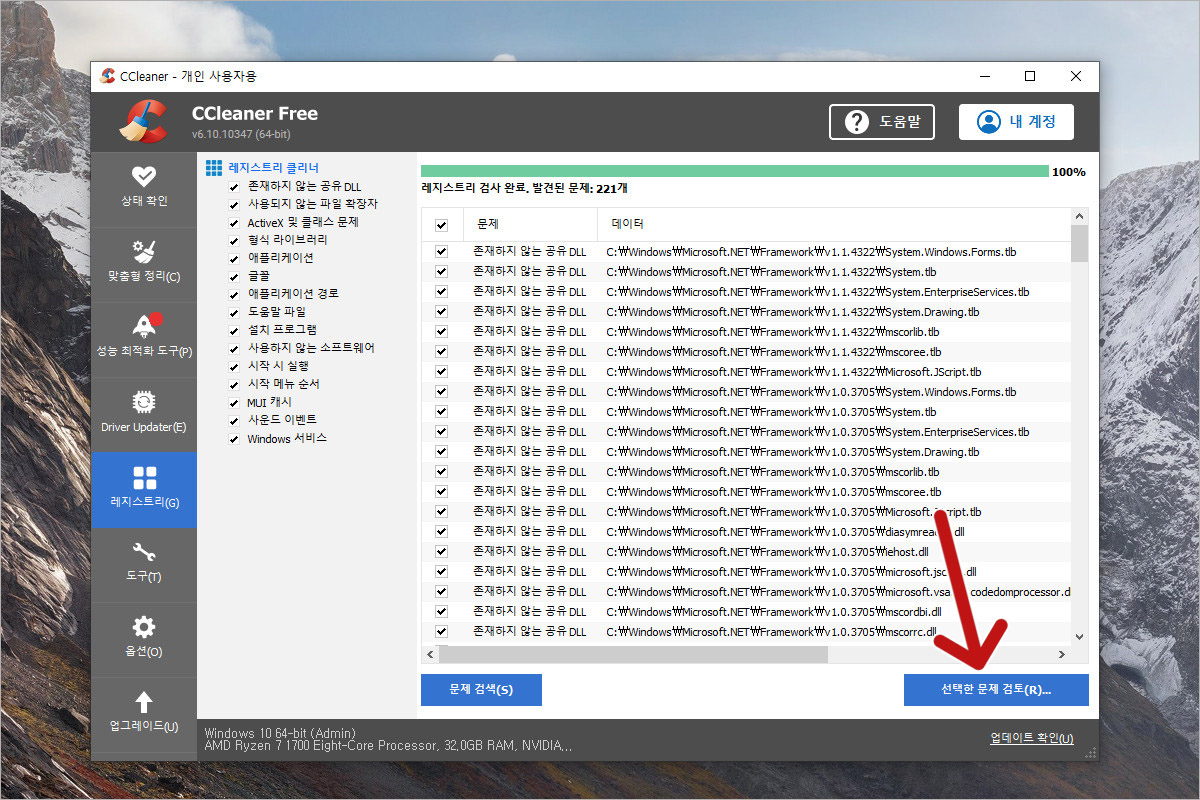Viewport: 1200px width, 800px height.
Task: Toggle MUI 캐시 checkbox
Action: click(x=234, y=403)
